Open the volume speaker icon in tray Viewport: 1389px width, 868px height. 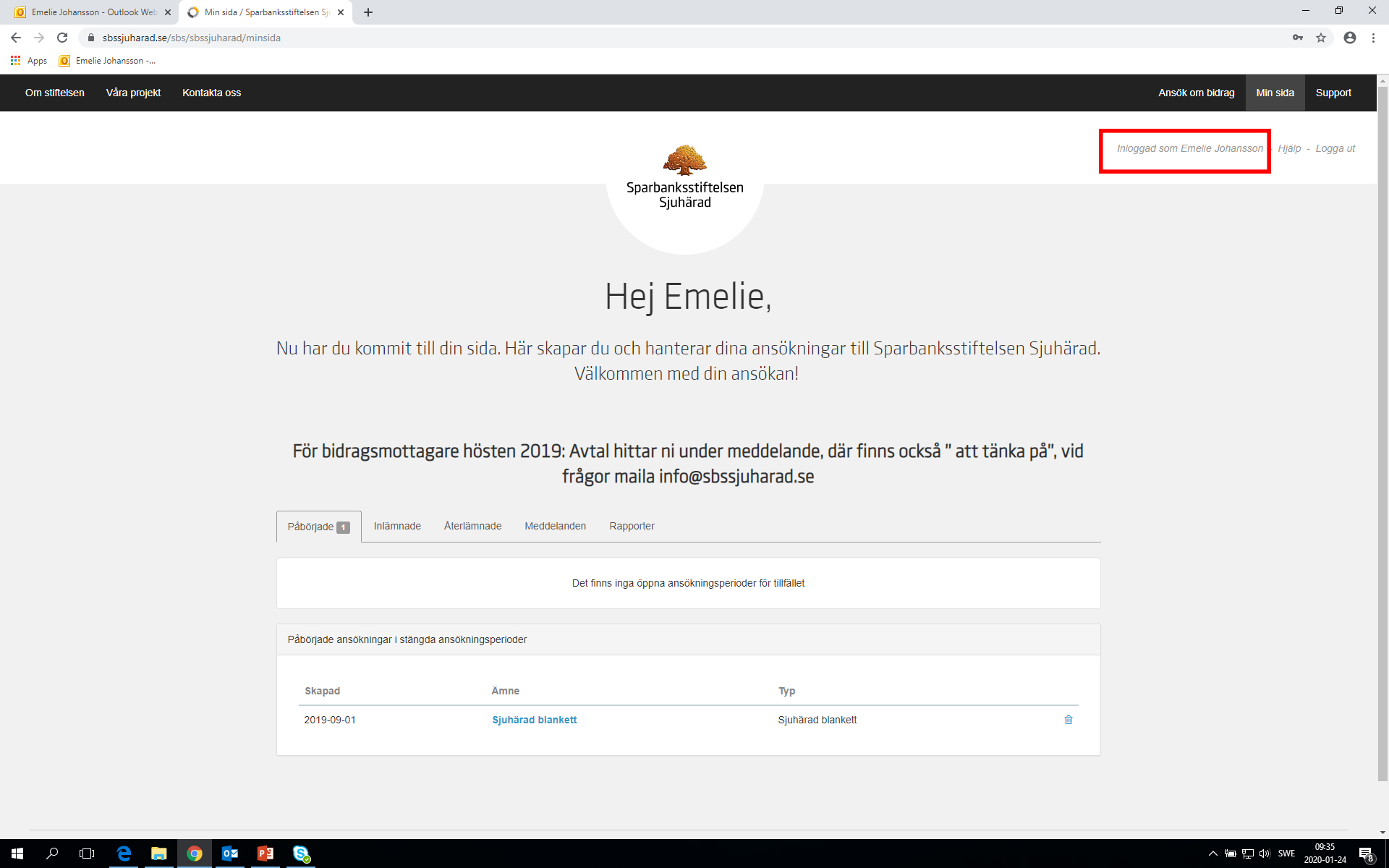[1265, 854]
